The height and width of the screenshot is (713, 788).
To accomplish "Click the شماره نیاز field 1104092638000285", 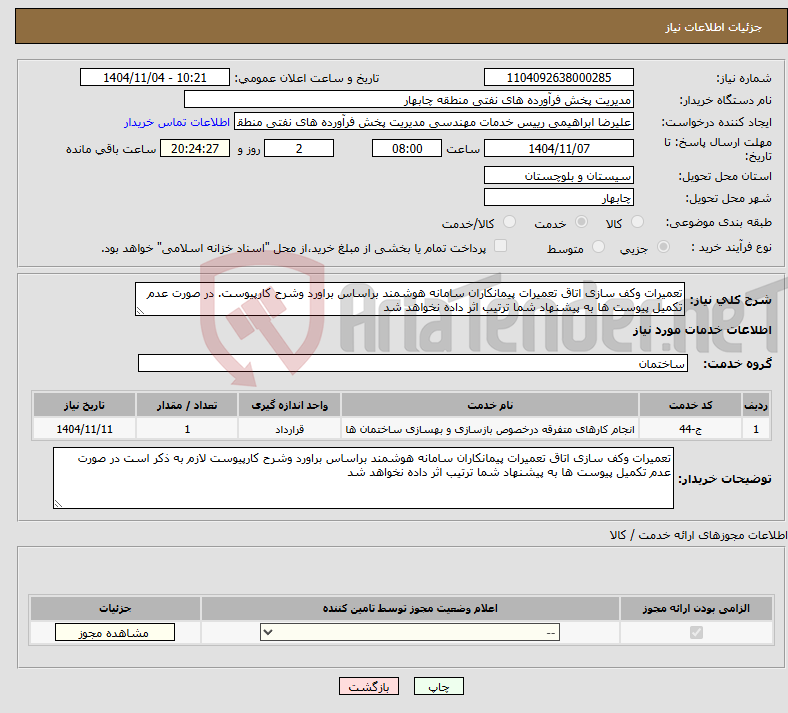I will click(558, 77).
